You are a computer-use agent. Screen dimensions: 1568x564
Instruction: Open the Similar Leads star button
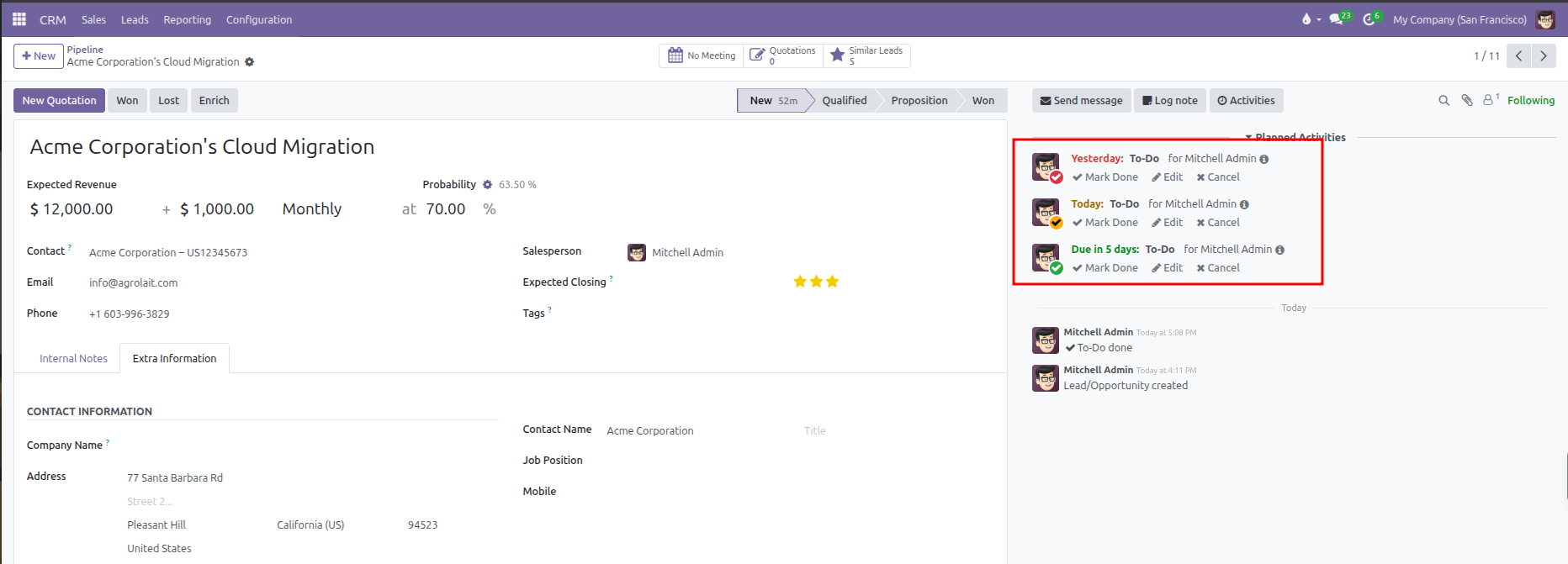click(x=866, y=55)
